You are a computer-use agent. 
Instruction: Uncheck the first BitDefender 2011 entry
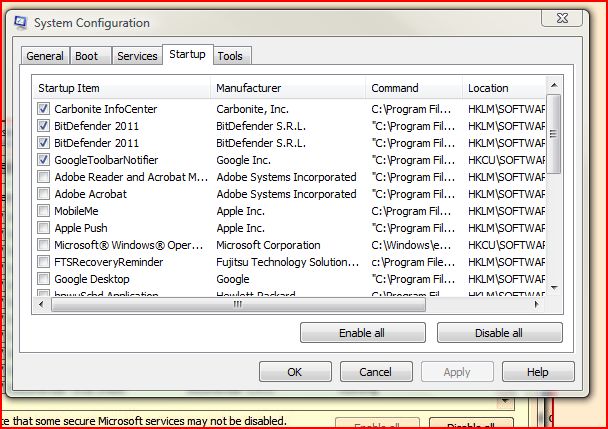tap(43, 126)
